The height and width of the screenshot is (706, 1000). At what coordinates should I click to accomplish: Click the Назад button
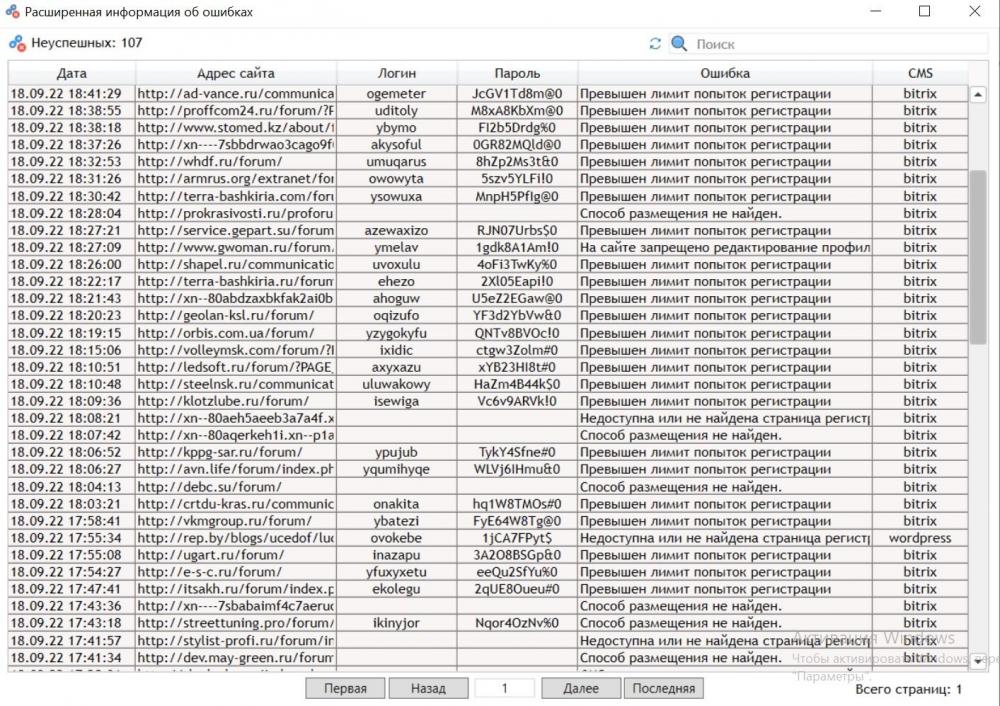click(428, 688)
